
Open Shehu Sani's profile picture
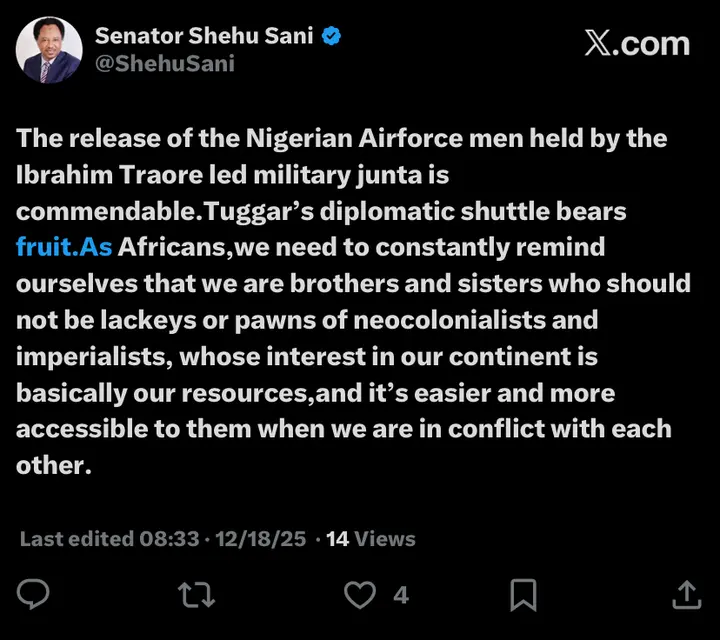click(x=48, y=49)
